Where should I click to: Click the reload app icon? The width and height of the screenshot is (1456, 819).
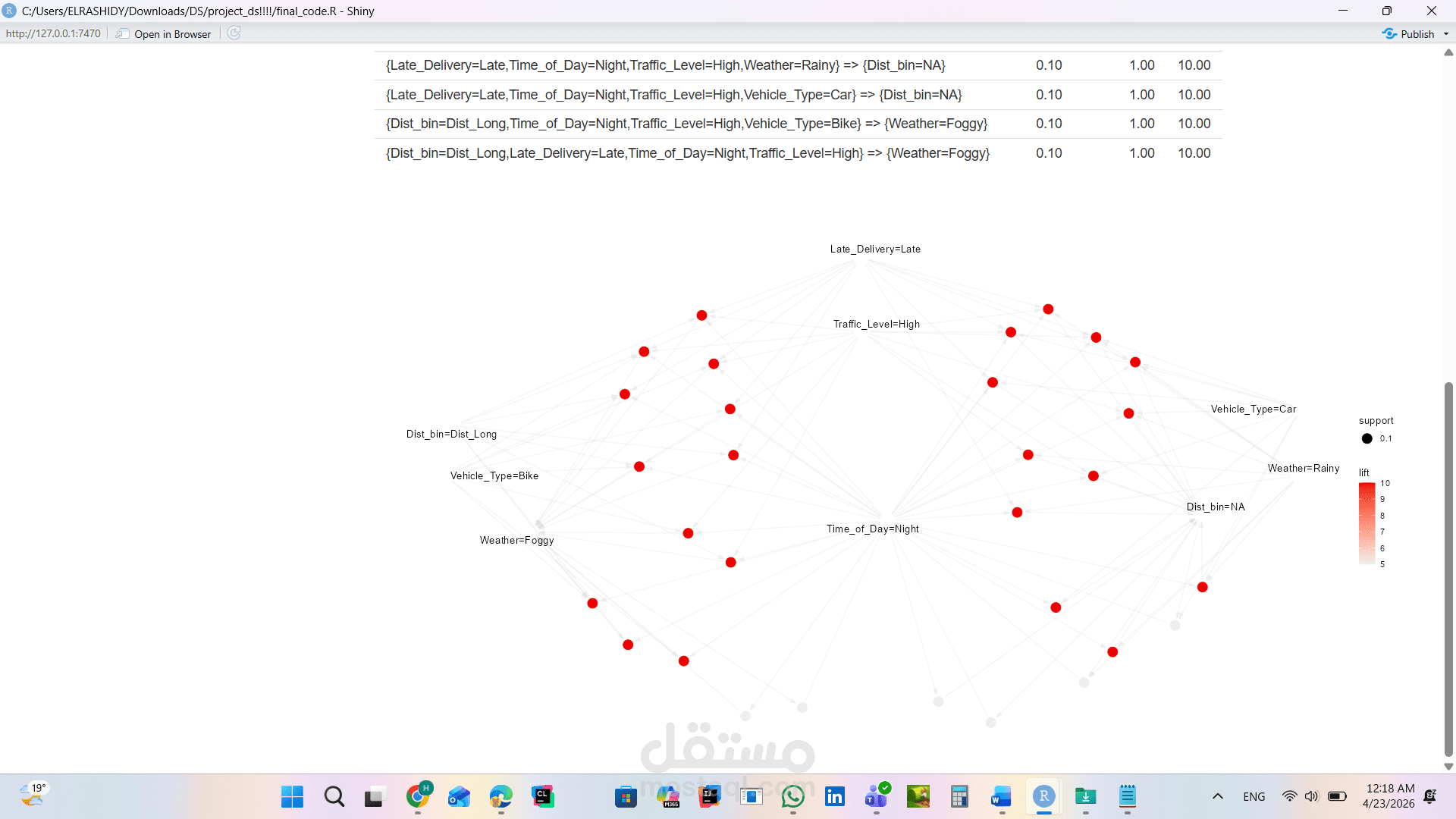click(234, 33)
